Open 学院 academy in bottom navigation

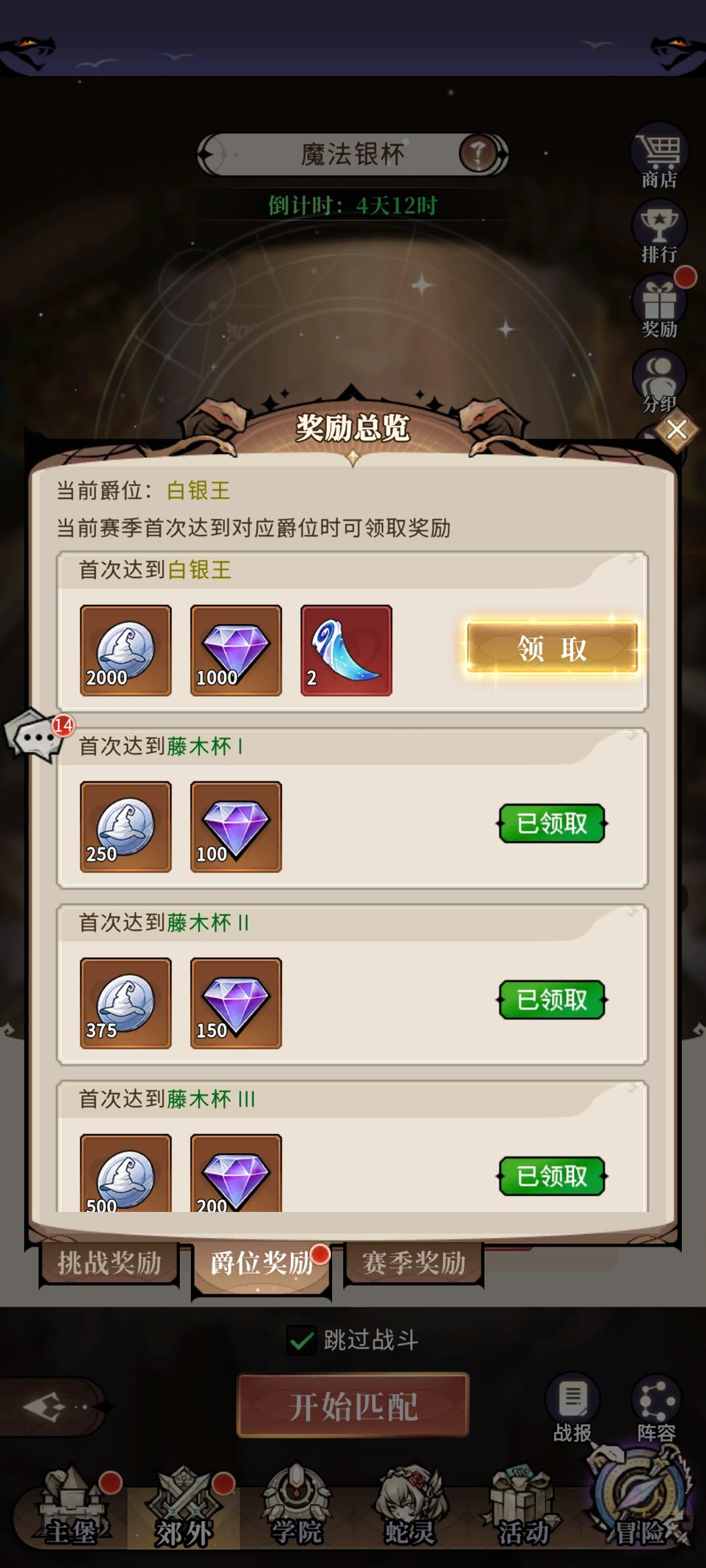click(297, 1511)
